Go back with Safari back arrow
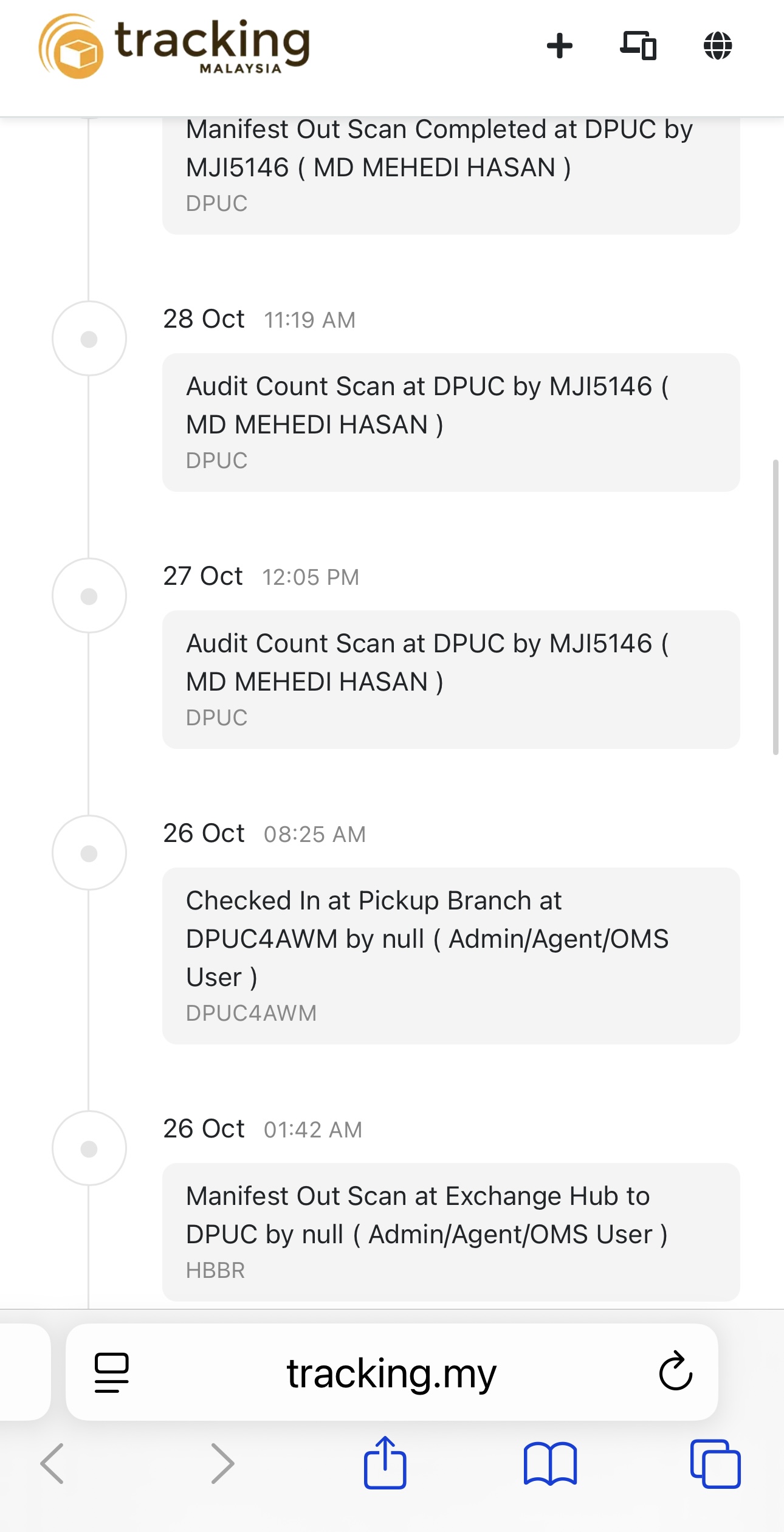 coord(52,1463)
